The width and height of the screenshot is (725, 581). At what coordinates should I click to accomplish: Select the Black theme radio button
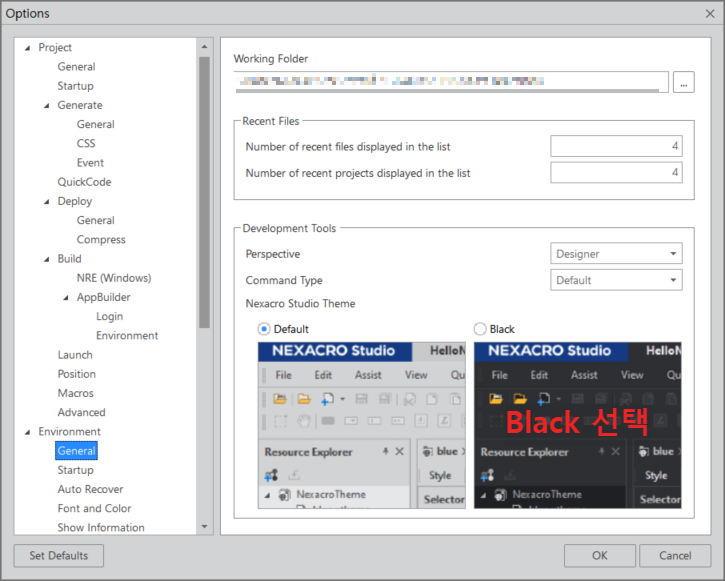click(480, 329)
